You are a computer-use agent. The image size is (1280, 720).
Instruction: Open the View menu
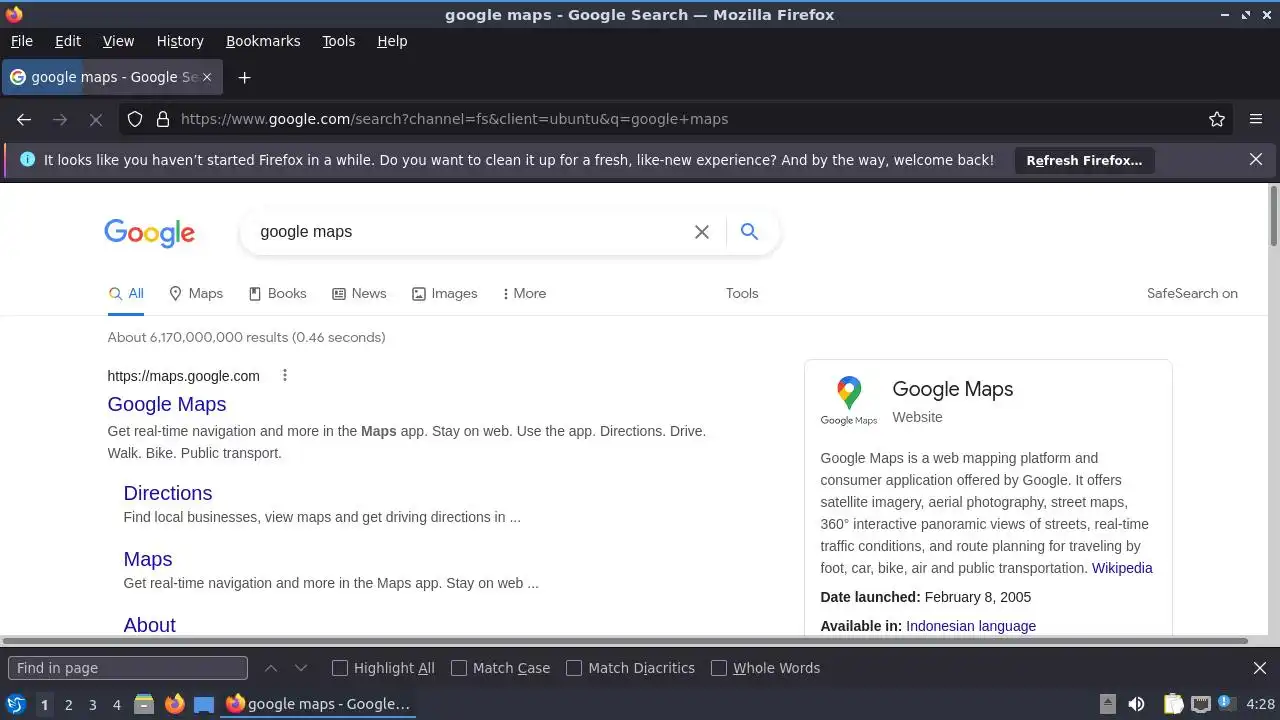point(118,41)
